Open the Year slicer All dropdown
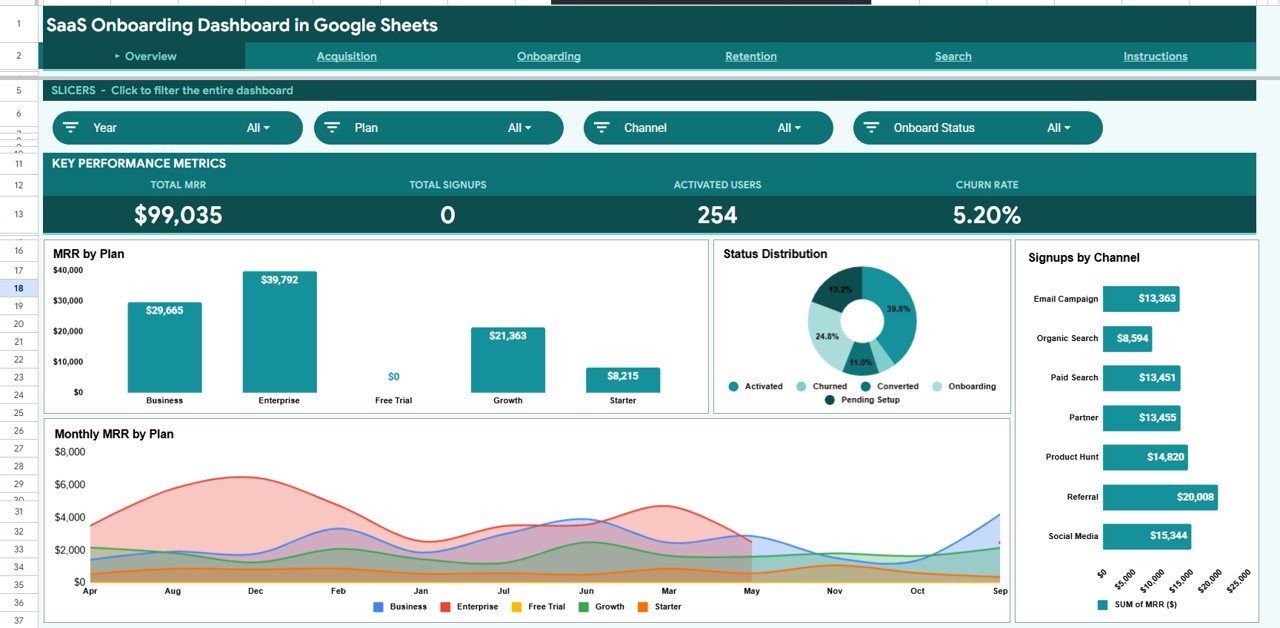Screen dimensions: 1280x628 (258, 128)
